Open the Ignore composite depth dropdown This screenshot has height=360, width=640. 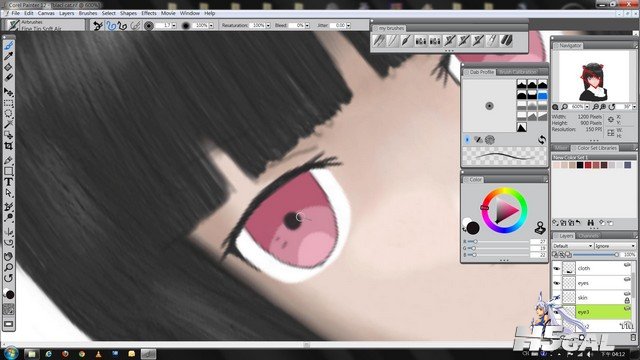[615, 246]
